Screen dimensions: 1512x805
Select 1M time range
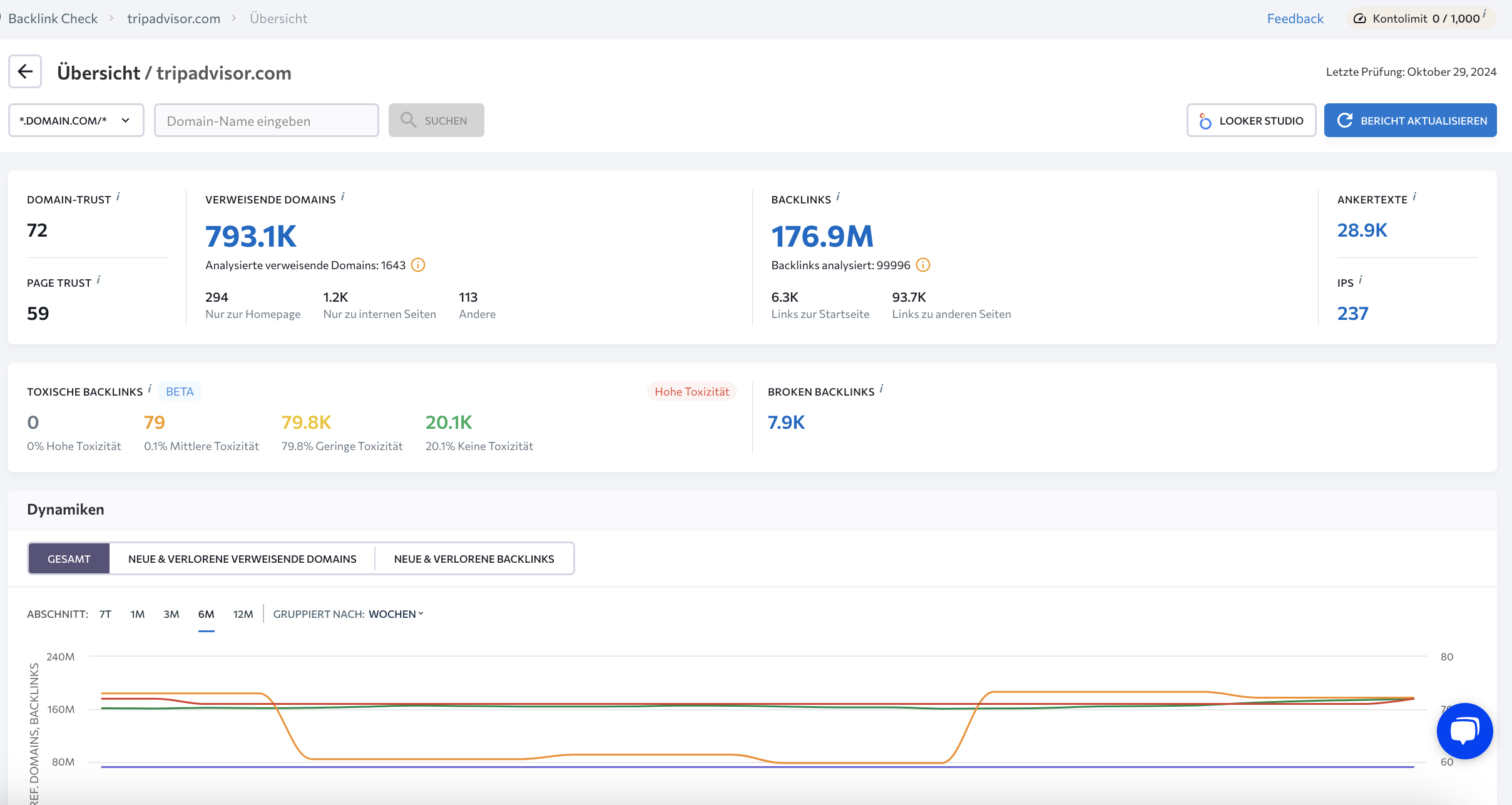138,614
